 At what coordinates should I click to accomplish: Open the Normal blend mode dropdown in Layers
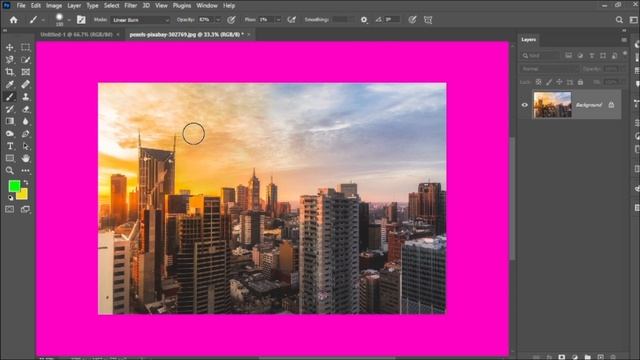549,69
